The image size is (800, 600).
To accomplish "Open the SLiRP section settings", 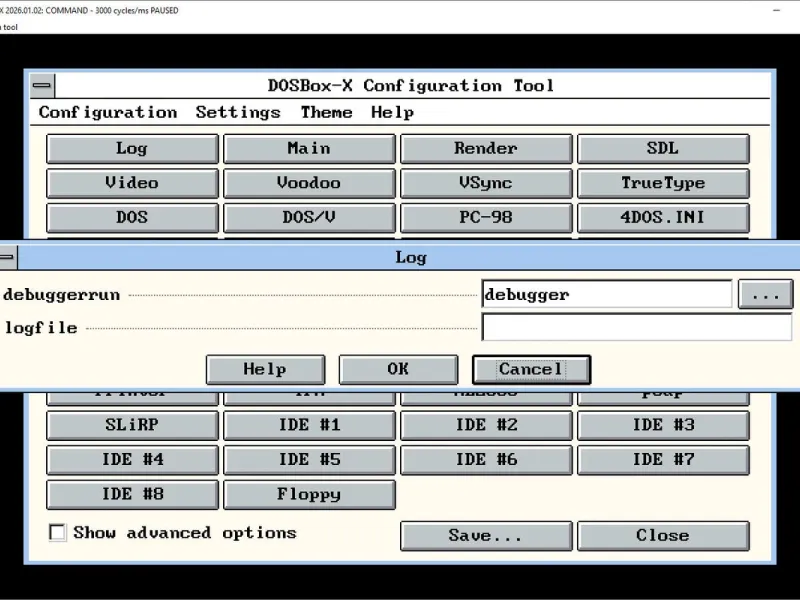I will tap(132, 425).
